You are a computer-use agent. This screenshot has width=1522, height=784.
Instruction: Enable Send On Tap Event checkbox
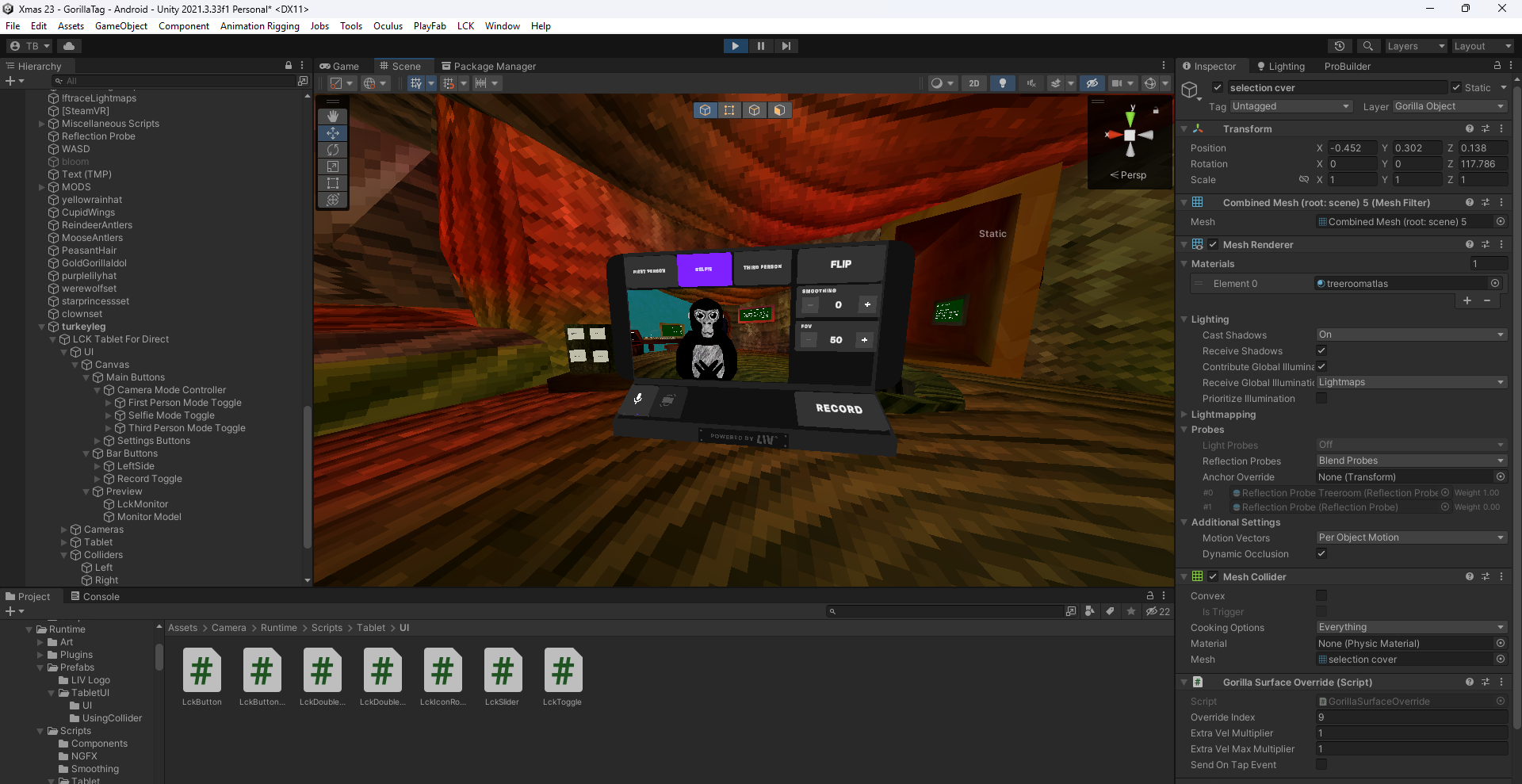click(1321, 764)
